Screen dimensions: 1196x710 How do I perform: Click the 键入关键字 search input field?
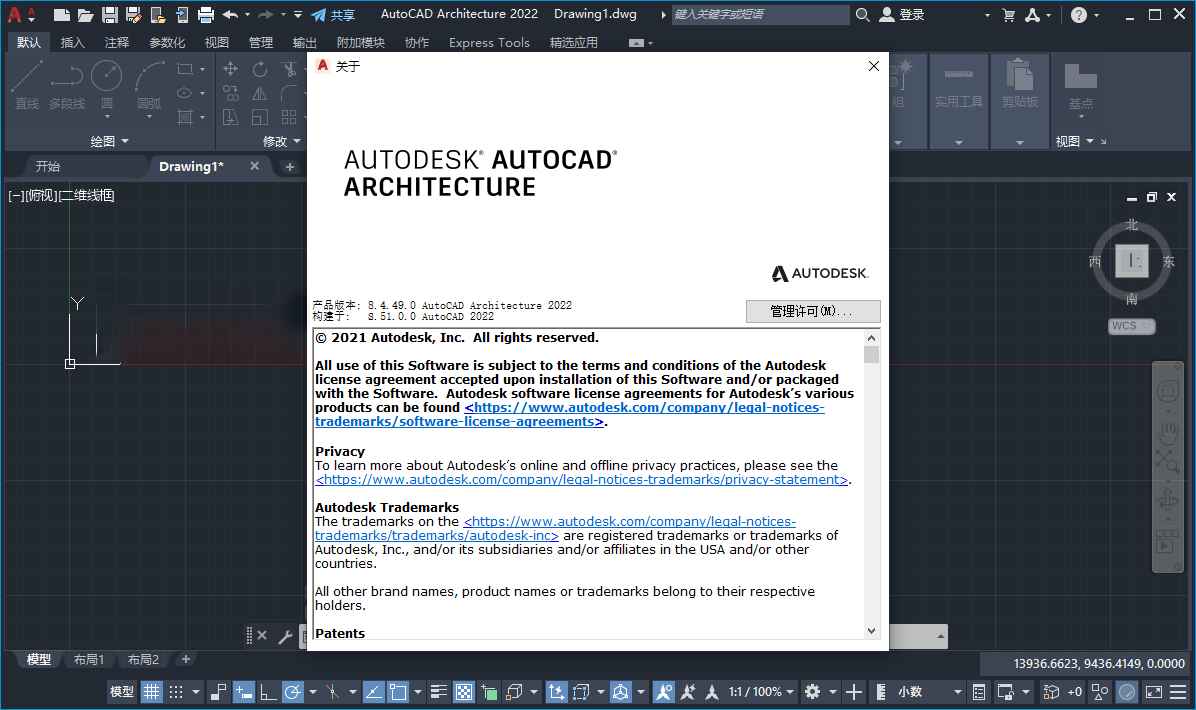pyautogui.click(x=760, y=14)
